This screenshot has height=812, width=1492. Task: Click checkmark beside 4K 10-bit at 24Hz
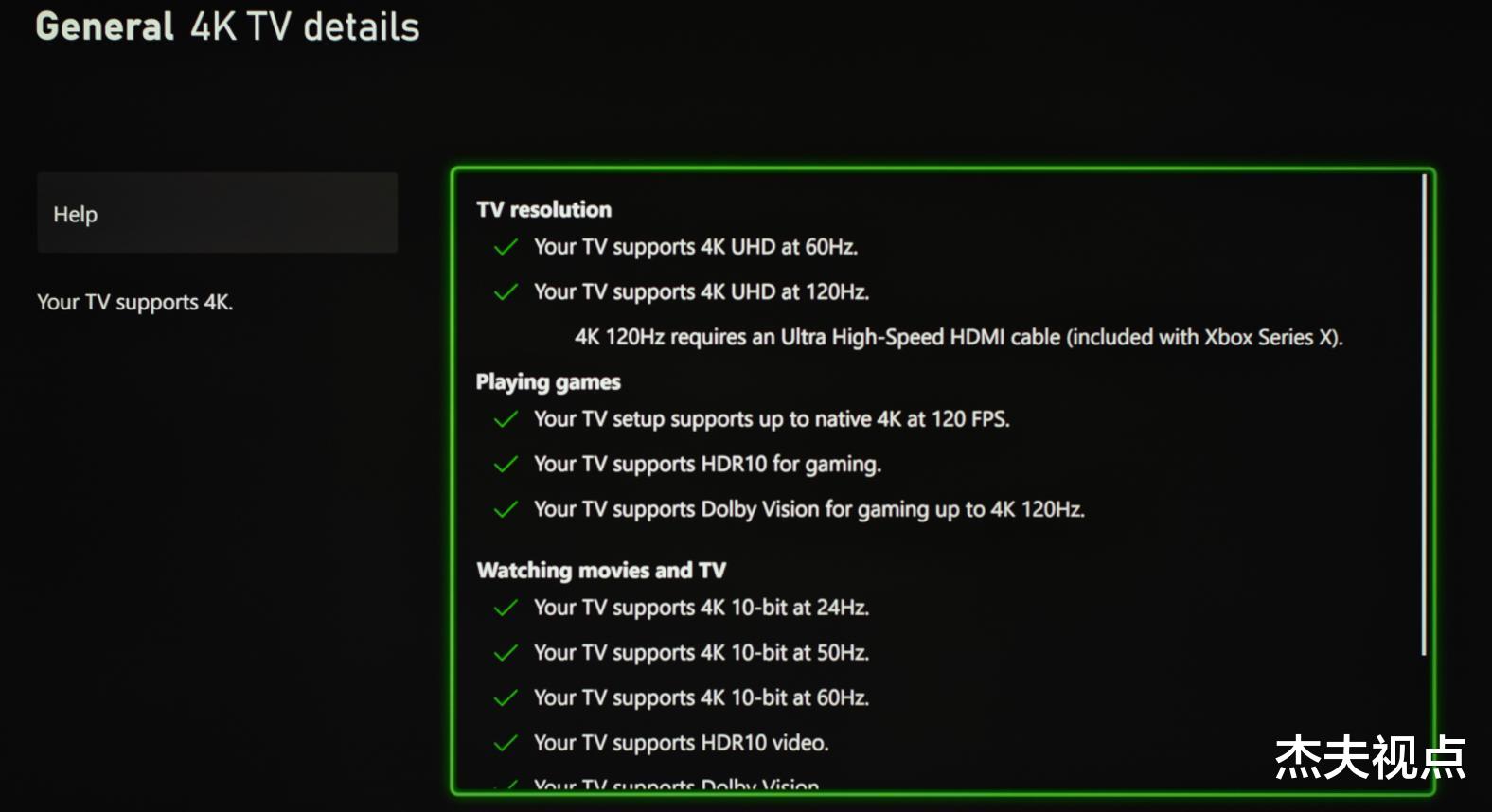click(506, 608)
